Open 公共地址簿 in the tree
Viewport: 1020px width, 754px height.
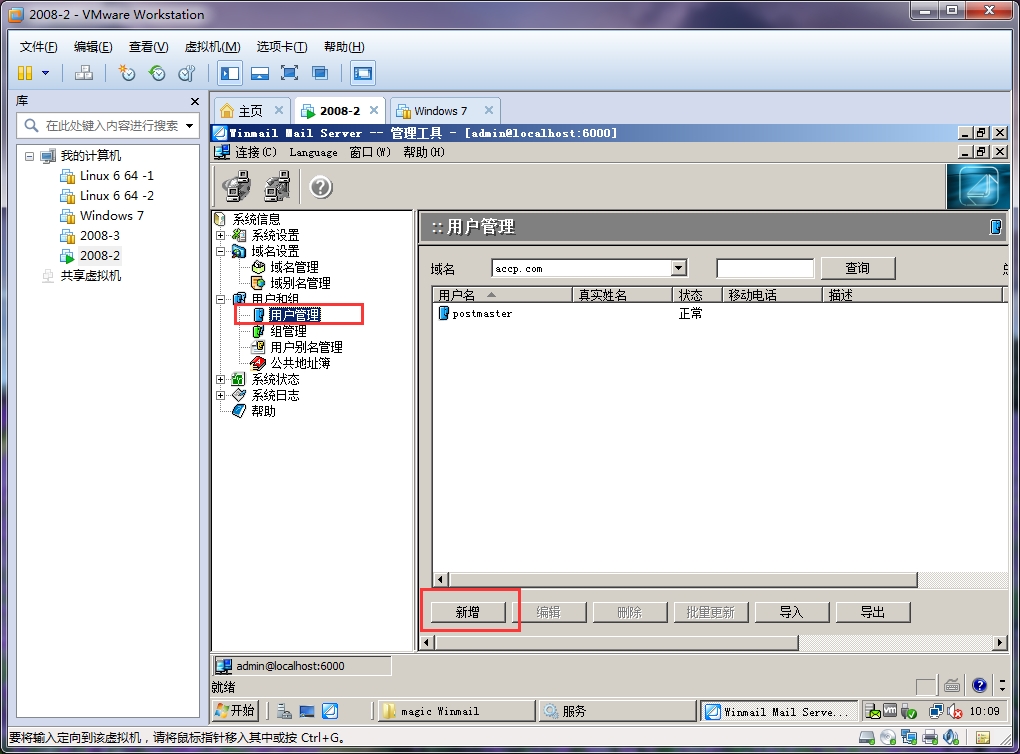pos(300,363)
